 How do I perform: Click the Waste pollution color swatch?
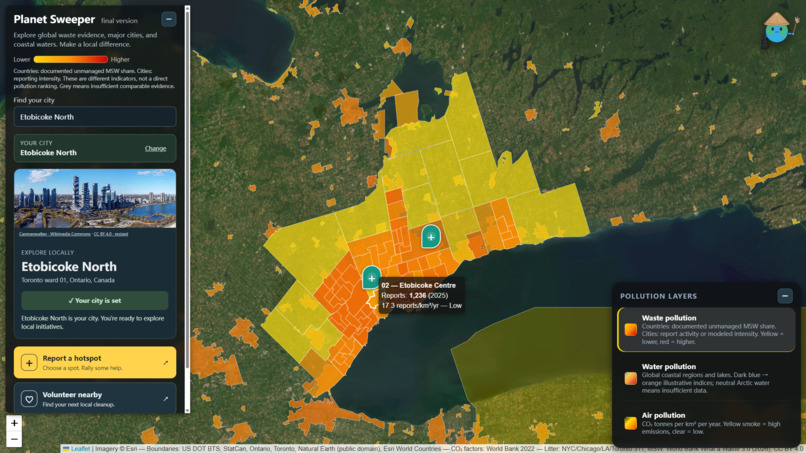(631, 330)
